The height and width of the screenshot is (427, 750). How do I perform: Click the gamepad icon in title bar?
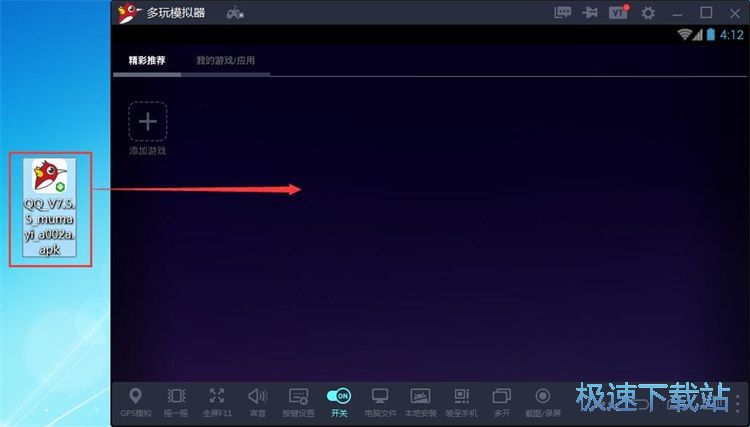(235, 12)
